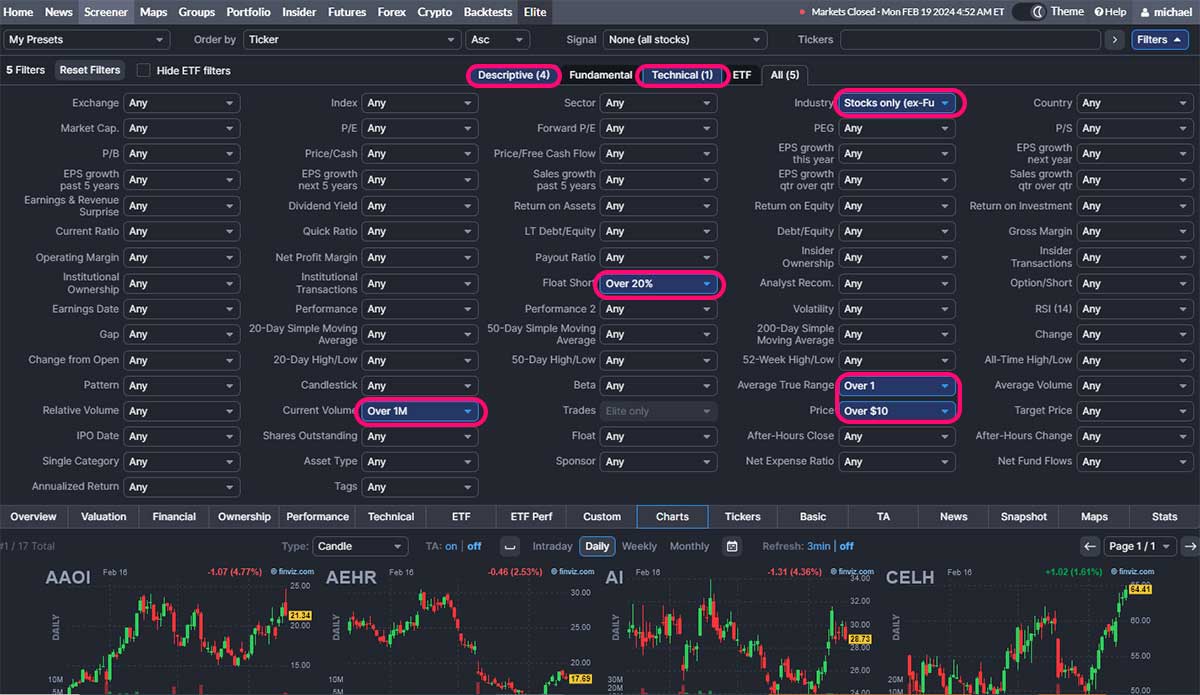This screenshot has height=695, width=1200.
Task: Switch to Overview view tab
Action: click(33, 517)
